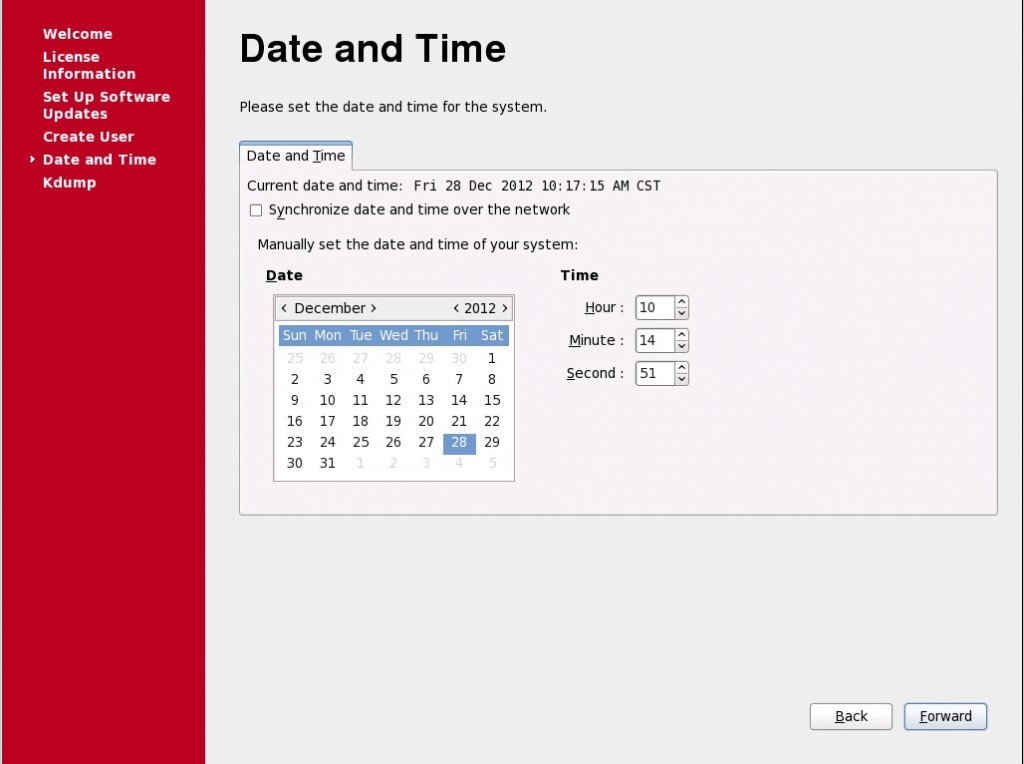Open the Kdump section in the sidebar
Viewport: 1024px width, 764px height.
pos(68,183)
